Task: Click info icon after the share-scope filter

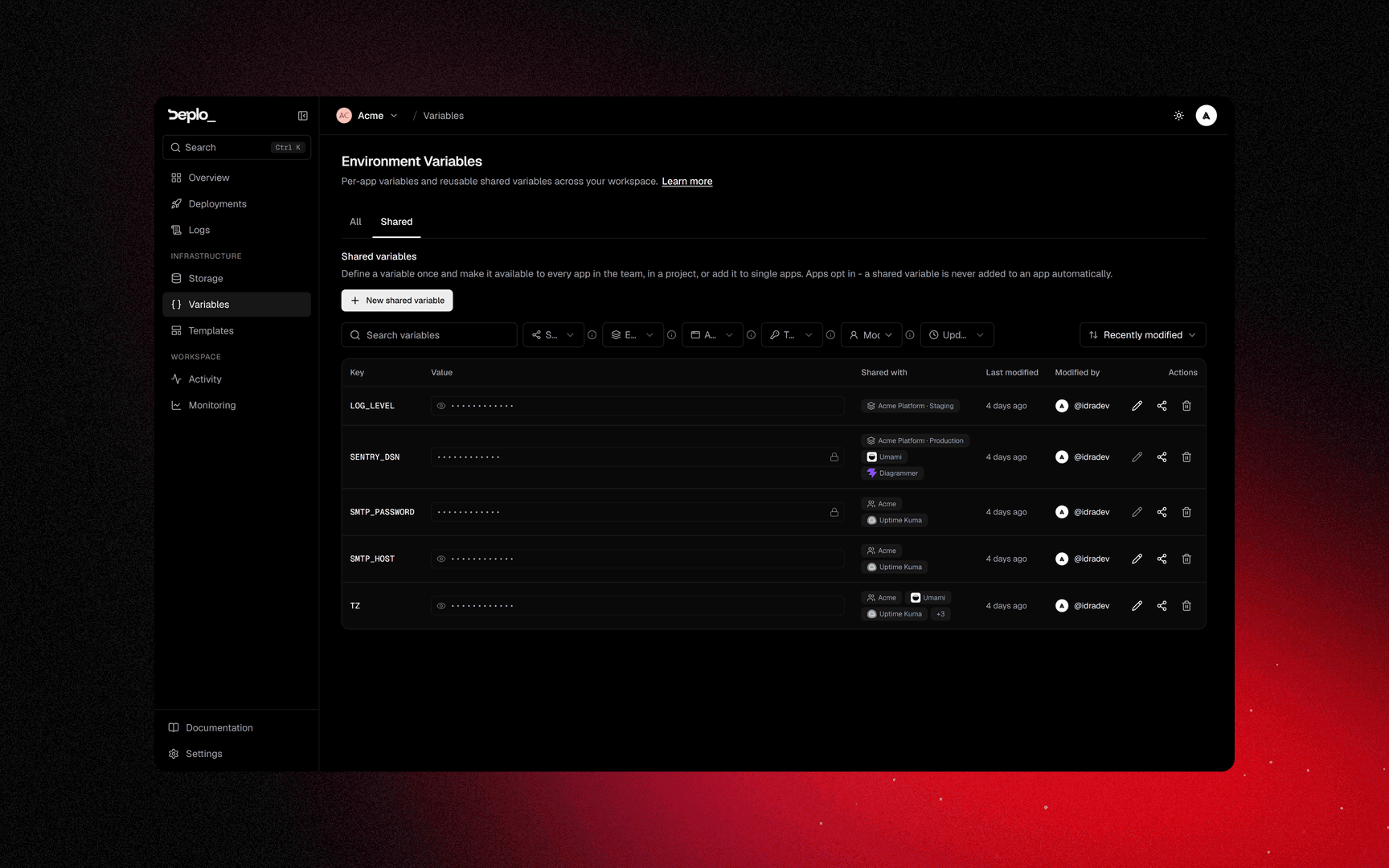Action: (x=592, y=335)
